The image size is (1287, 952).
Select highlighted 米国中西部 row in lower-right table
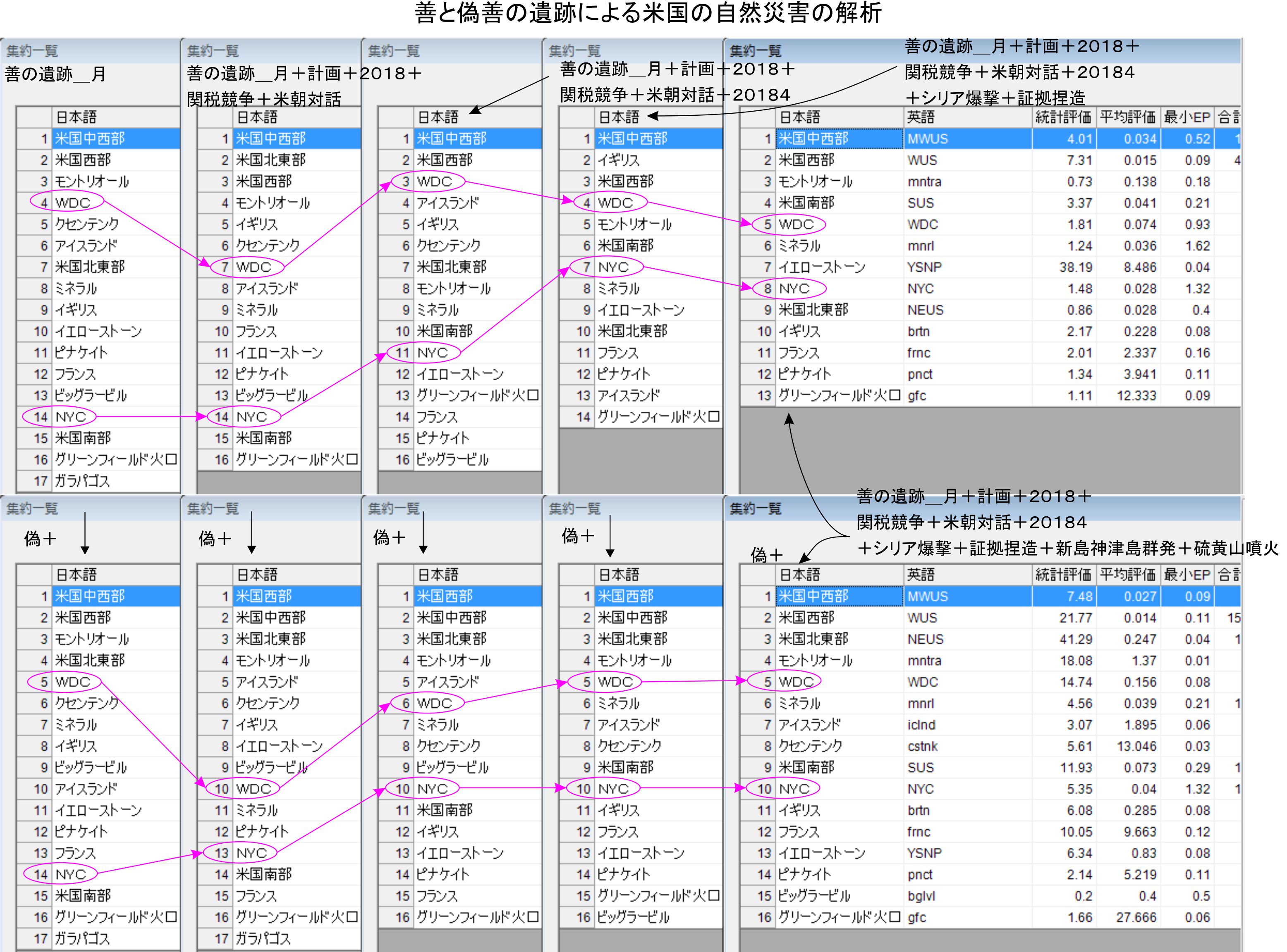[813, 596]
